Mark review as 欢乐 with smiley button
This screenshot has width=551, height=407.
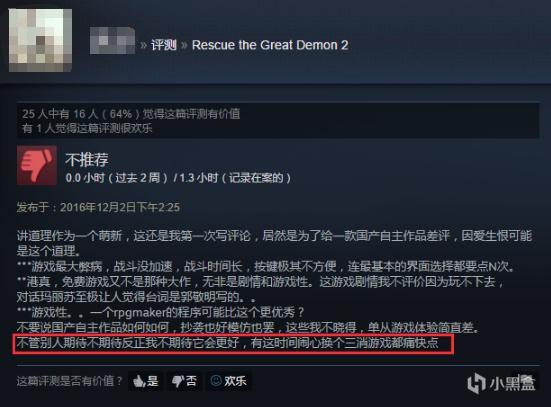tap(228, 381)
